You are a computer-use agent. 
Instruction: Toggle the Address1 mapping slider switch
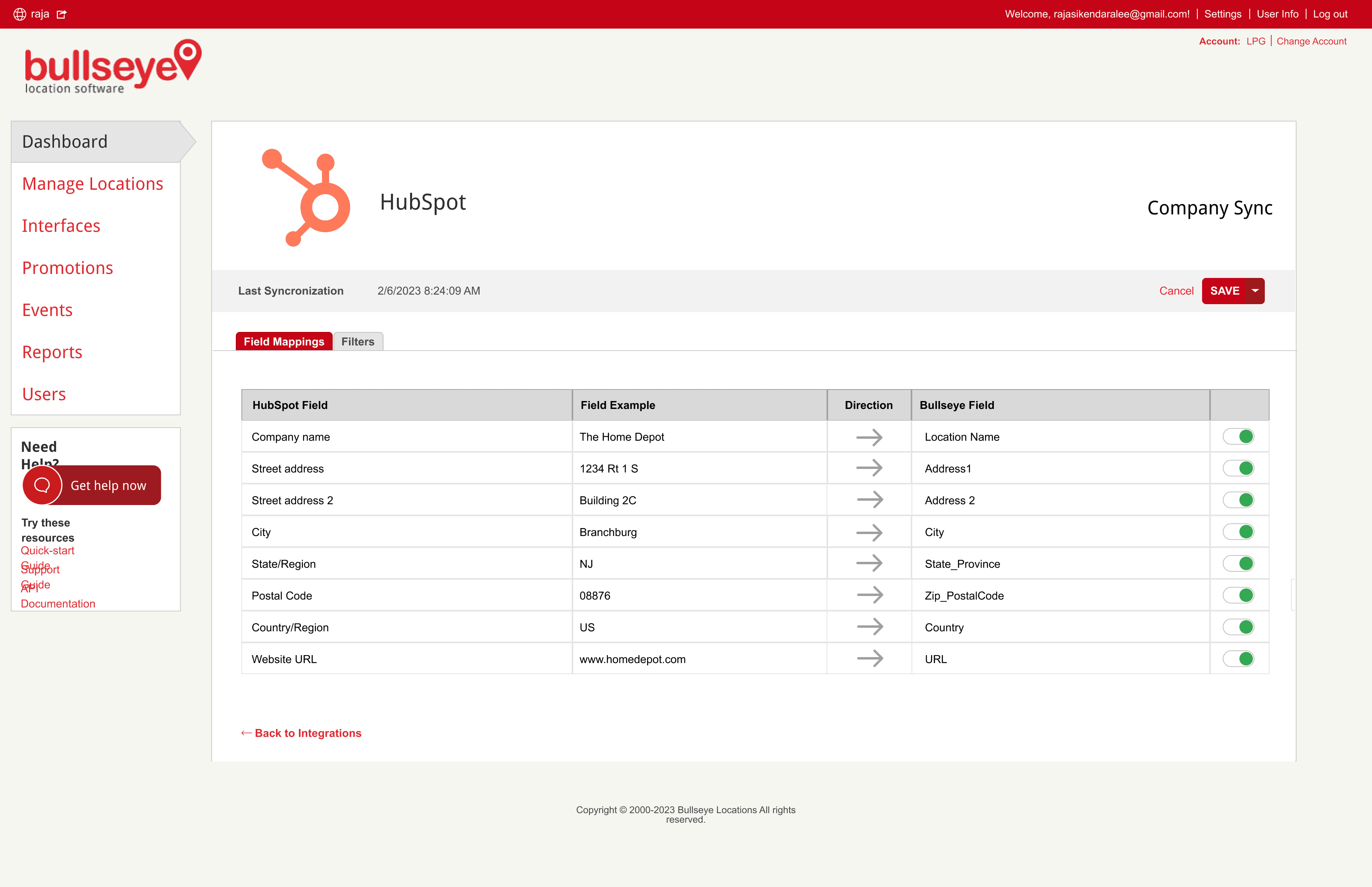(1239, 468)
